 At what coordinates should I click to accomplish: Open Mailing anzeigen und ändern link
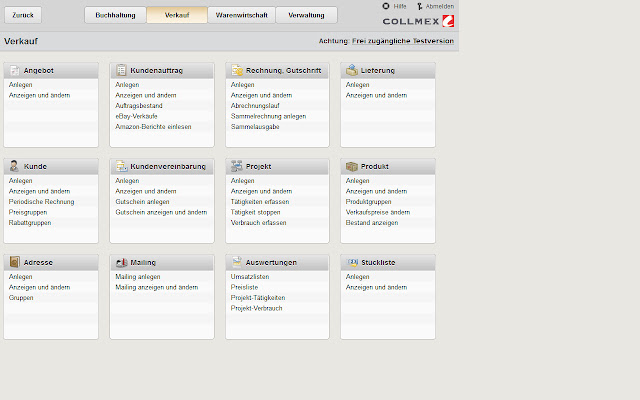pyautogui.click(x=156, y=287)
